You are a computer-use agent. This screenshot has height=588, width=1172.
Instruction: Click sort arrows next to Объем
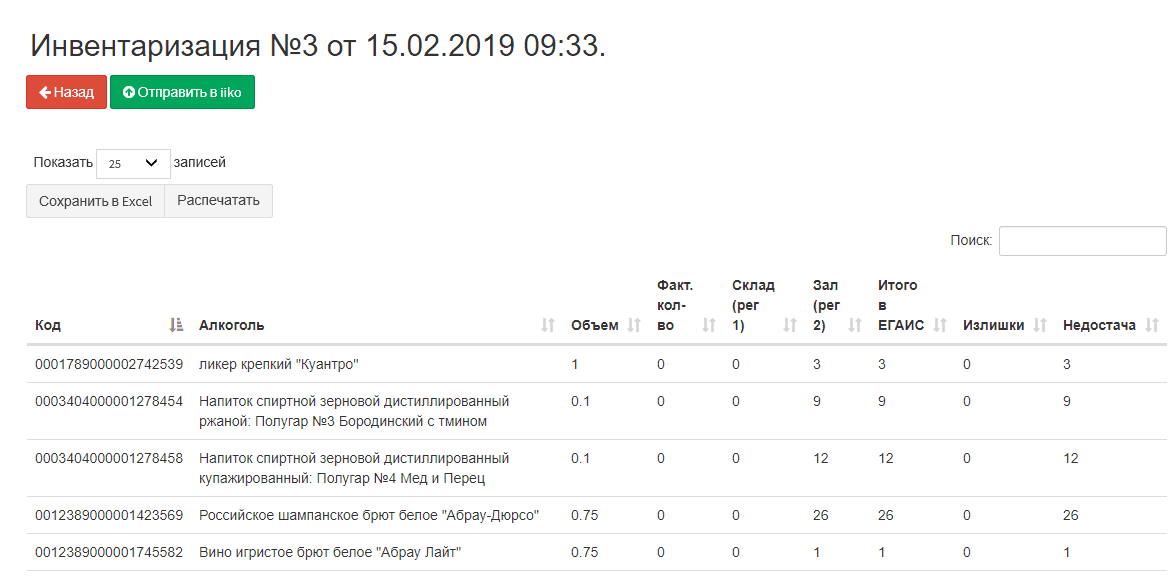(x=634, y=325)
